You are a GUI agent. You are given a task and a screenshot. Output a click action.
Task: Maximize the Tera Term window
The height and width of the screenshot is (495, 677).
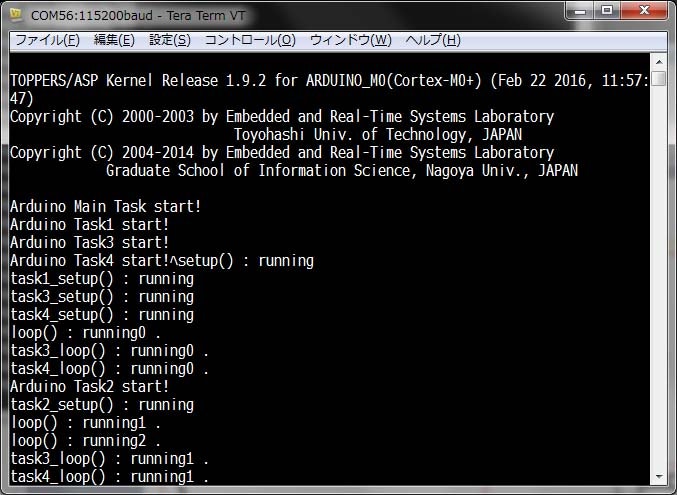pos(607,11)
